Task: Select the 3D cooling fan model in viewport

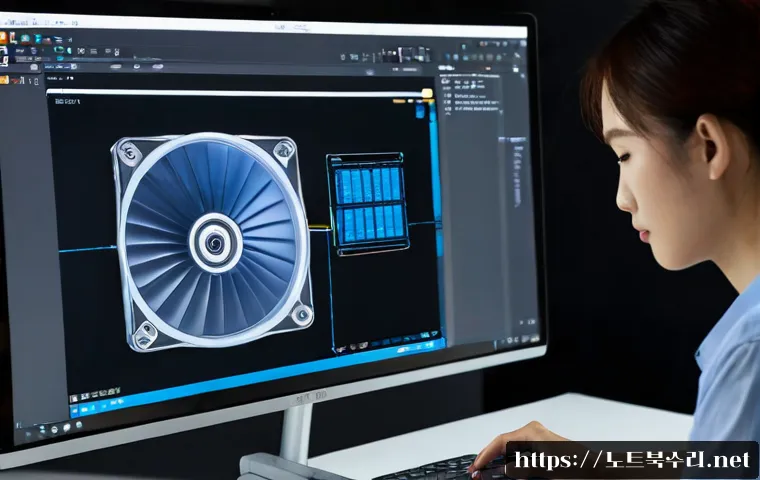Action: click(x=212, y=241)
